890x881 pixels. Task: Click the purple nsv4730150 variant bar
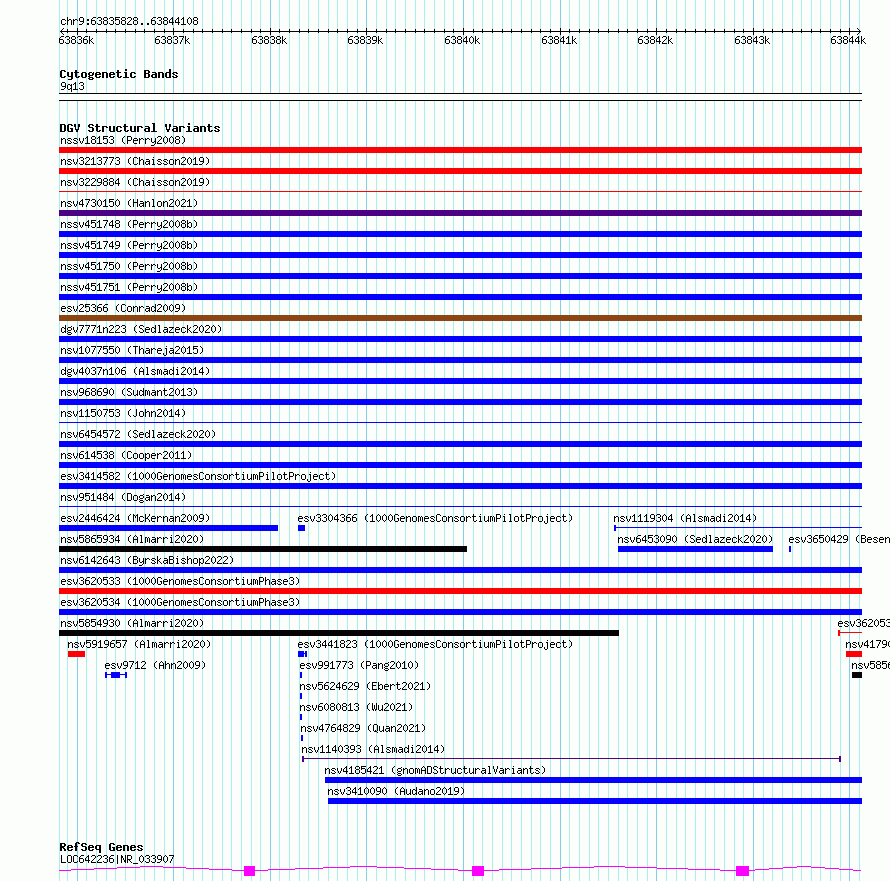(x=460, y=213)
